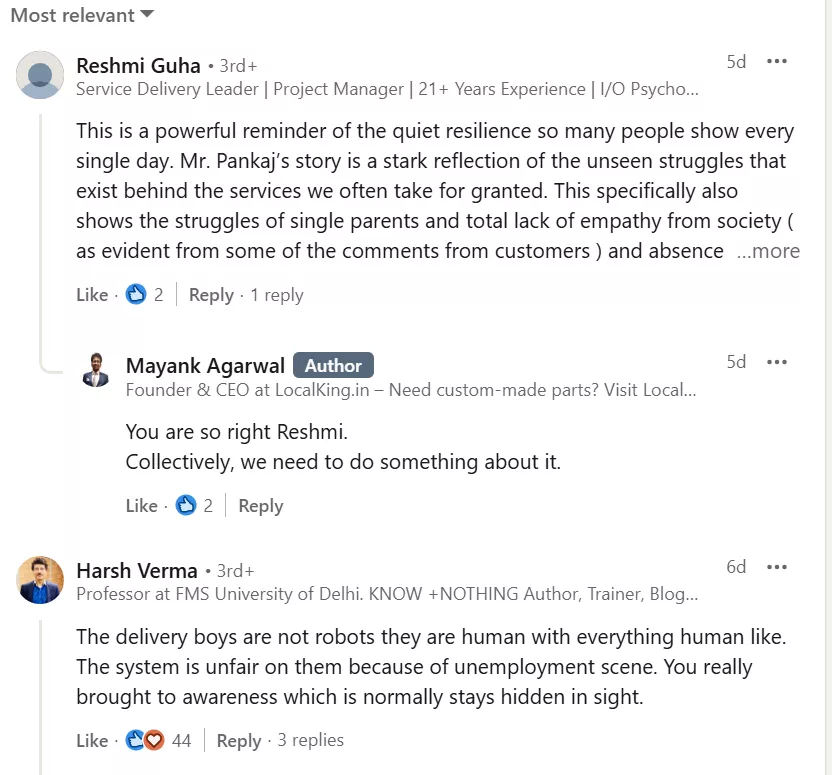Open Mayank Agarwal's profile photo
The height and width of the screenshot is (775, 832).
(96, 369)
